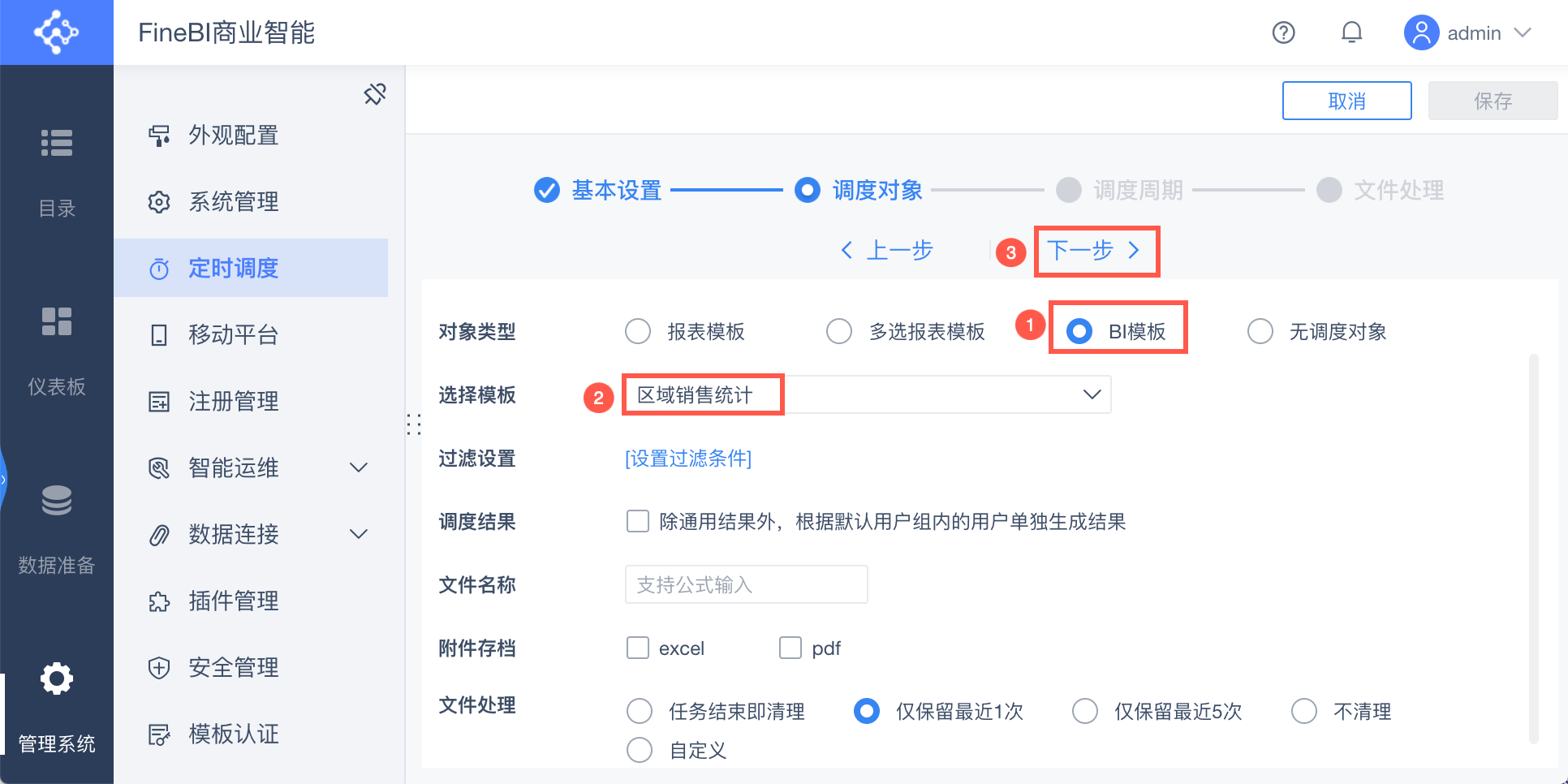Click the 取消 cancel button
Screen dimensions: 1568x784
1346,101
